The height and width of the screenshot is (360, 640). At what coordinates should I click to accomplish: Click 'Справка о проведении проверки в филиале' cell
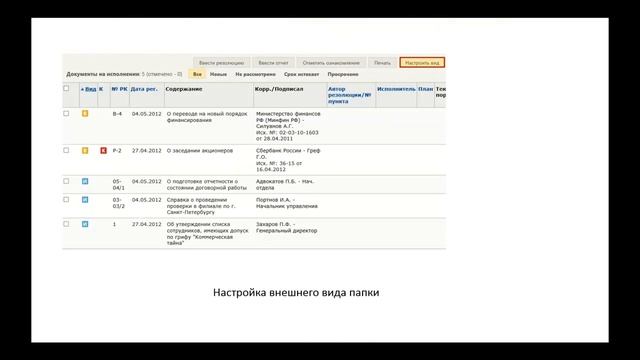coord(201,206)
